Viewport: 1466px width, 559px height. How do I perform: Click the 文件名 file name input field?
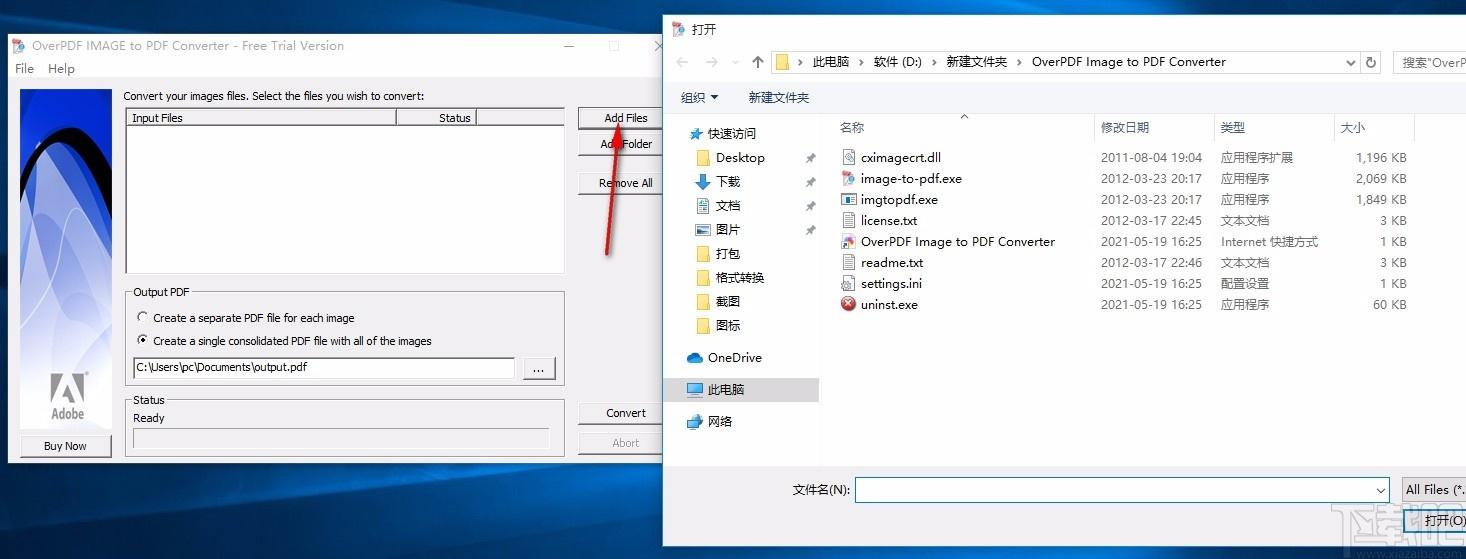(1122, 490)
